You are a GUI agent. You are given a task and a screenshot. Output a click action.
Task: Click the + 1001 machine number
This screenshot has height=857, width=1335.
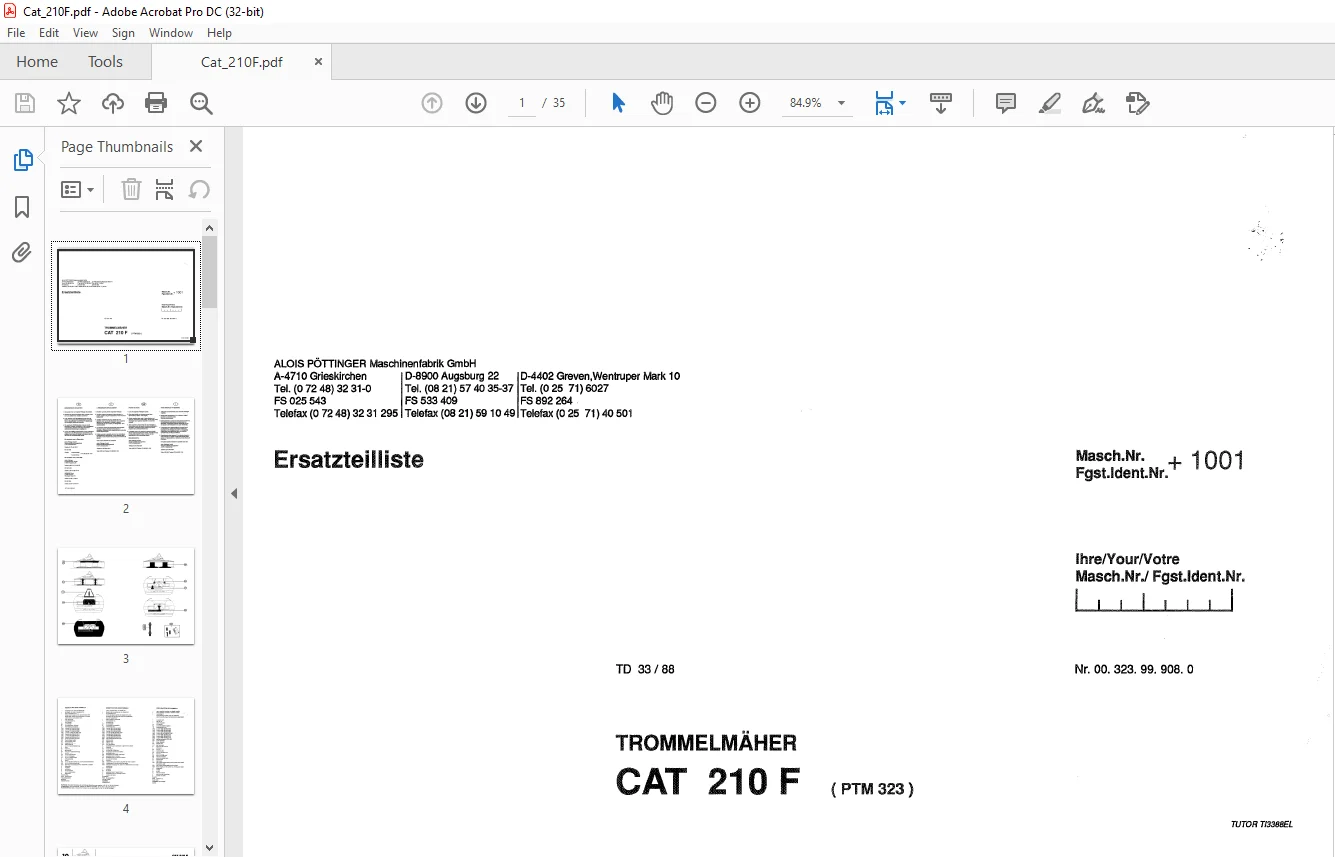(1206, 461)
